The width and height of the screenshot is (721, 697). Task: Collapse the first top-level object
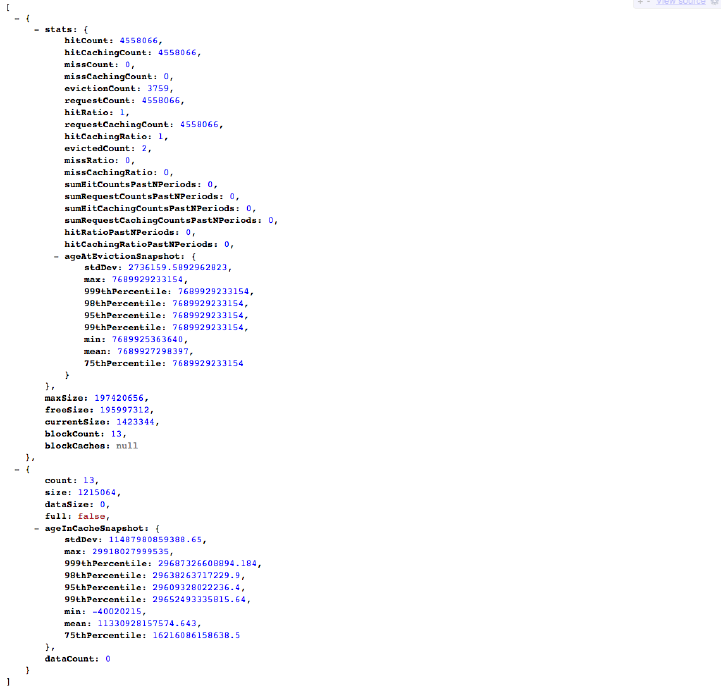click(x=17, y=18)
